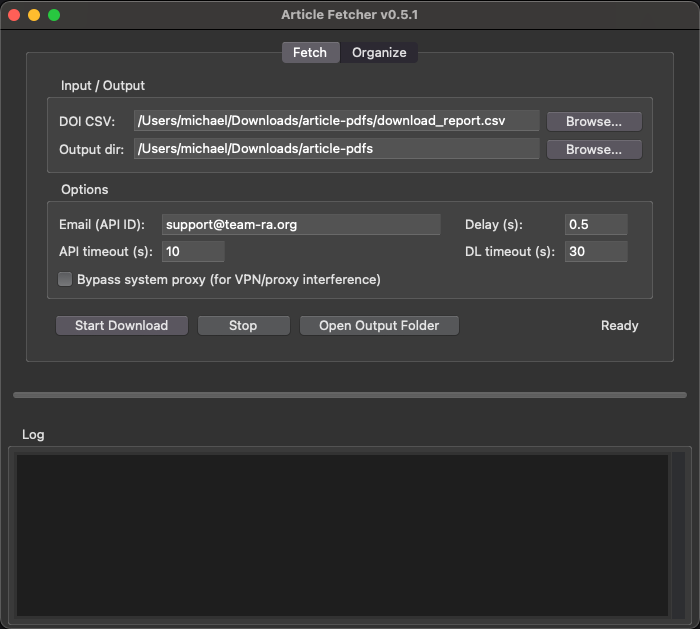Close the Article Fetcher window
The height and width of the screenshot is (629, 700).
pos(14,15)
